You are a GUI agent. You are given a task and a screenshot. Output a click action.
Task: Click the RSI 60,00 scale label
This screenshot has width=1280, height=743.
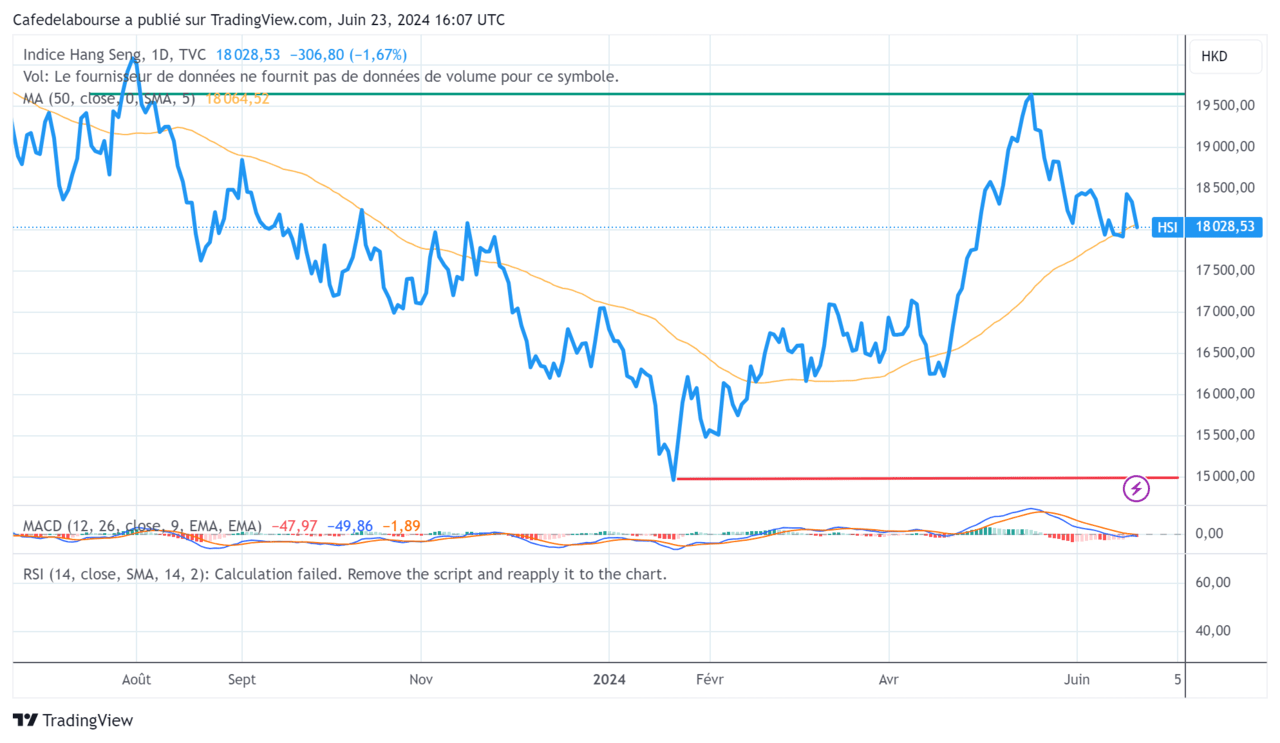tap(1211, 582)
